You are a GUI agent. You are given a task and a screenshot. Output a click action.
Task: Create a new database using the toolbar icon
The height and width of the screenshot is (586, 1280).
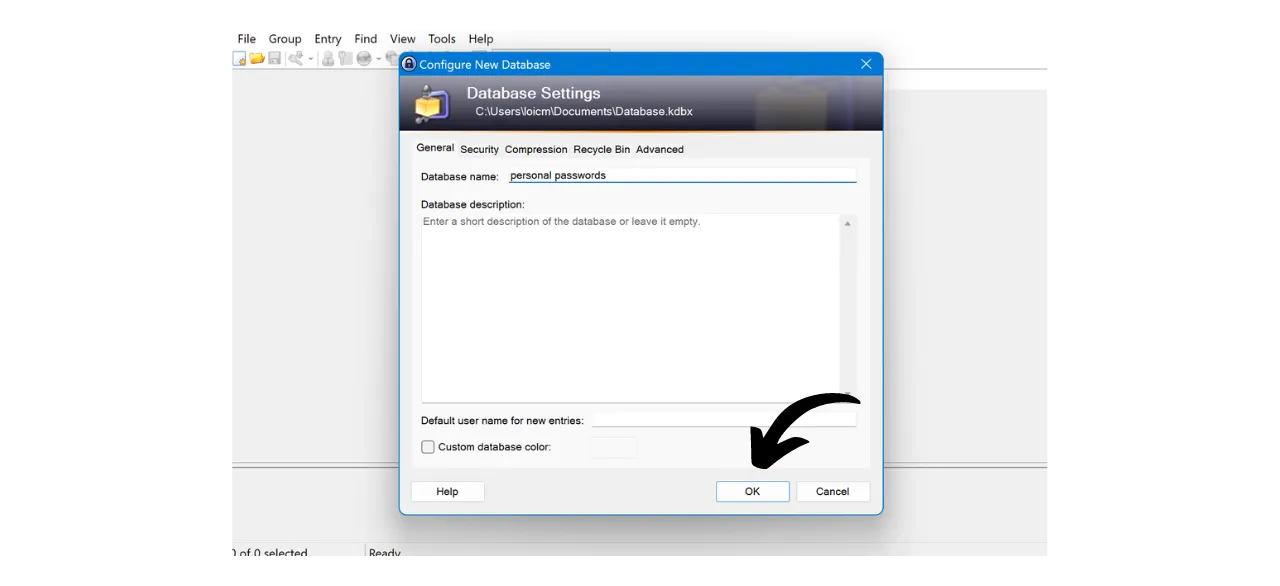[x=239, y=58]
